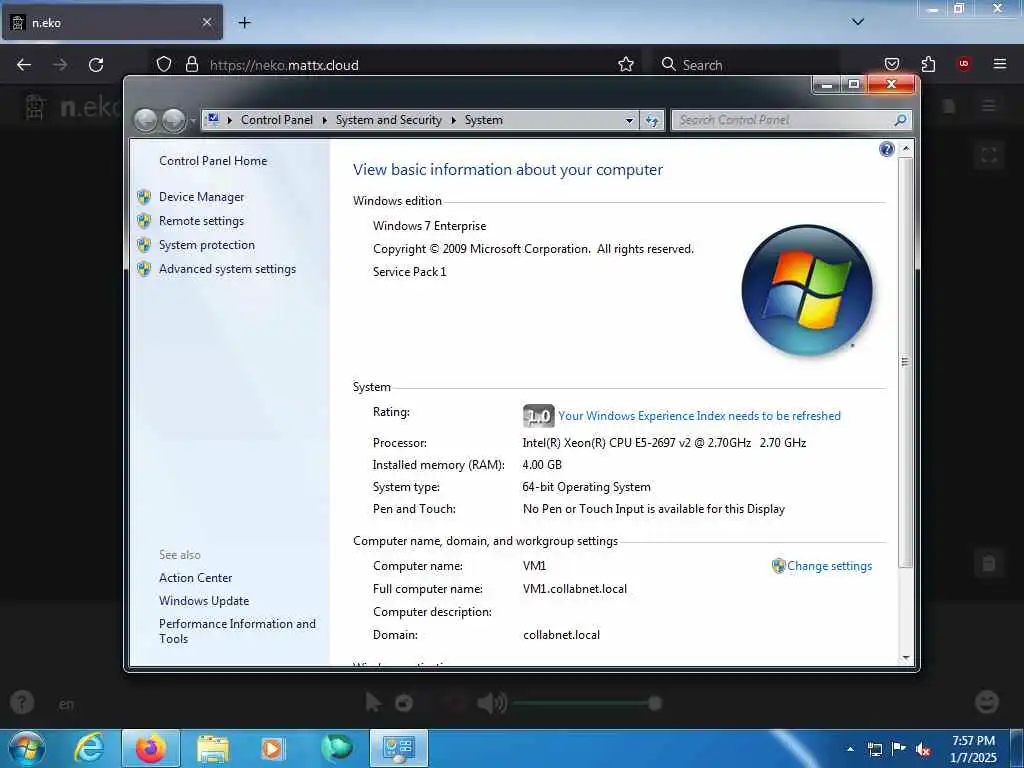1024x768 pixels.
Task: Adjust the neko volume slider
Action: point(586,703)
